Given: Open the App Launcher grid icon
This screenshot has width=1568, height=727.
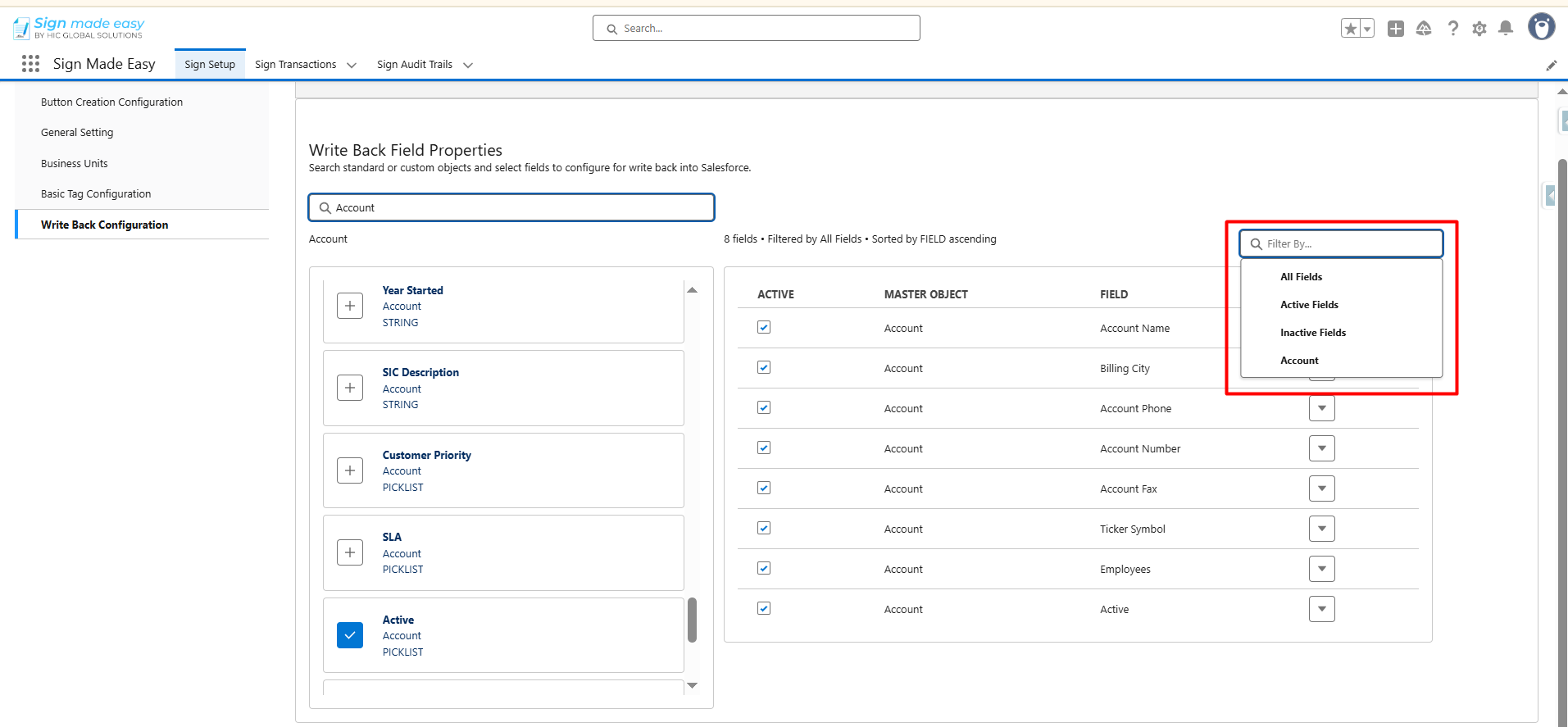Looking at the screenshot, I should click(x=30, y=64).
